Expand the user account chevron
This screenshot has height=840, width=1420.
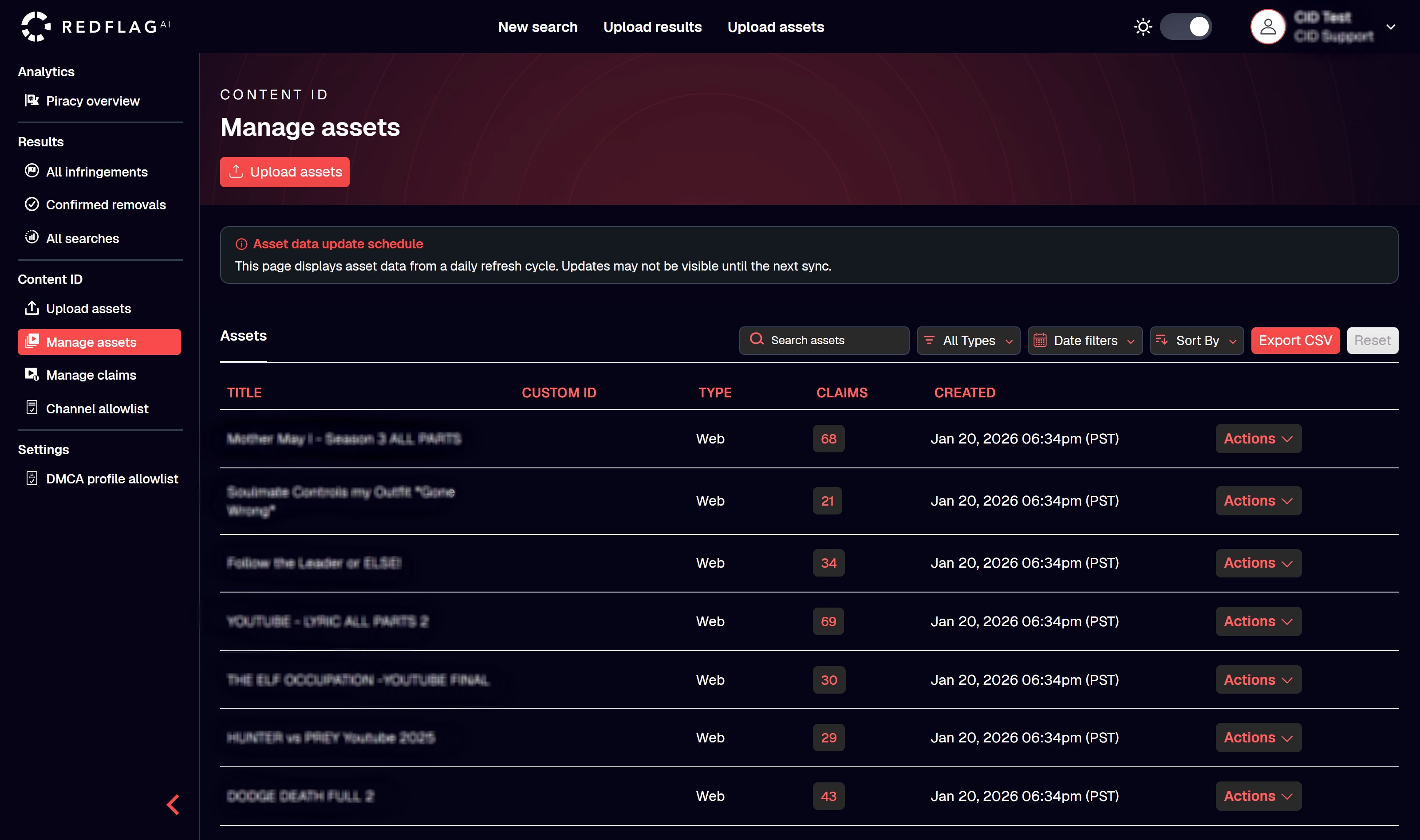[x=1391, y=27]
